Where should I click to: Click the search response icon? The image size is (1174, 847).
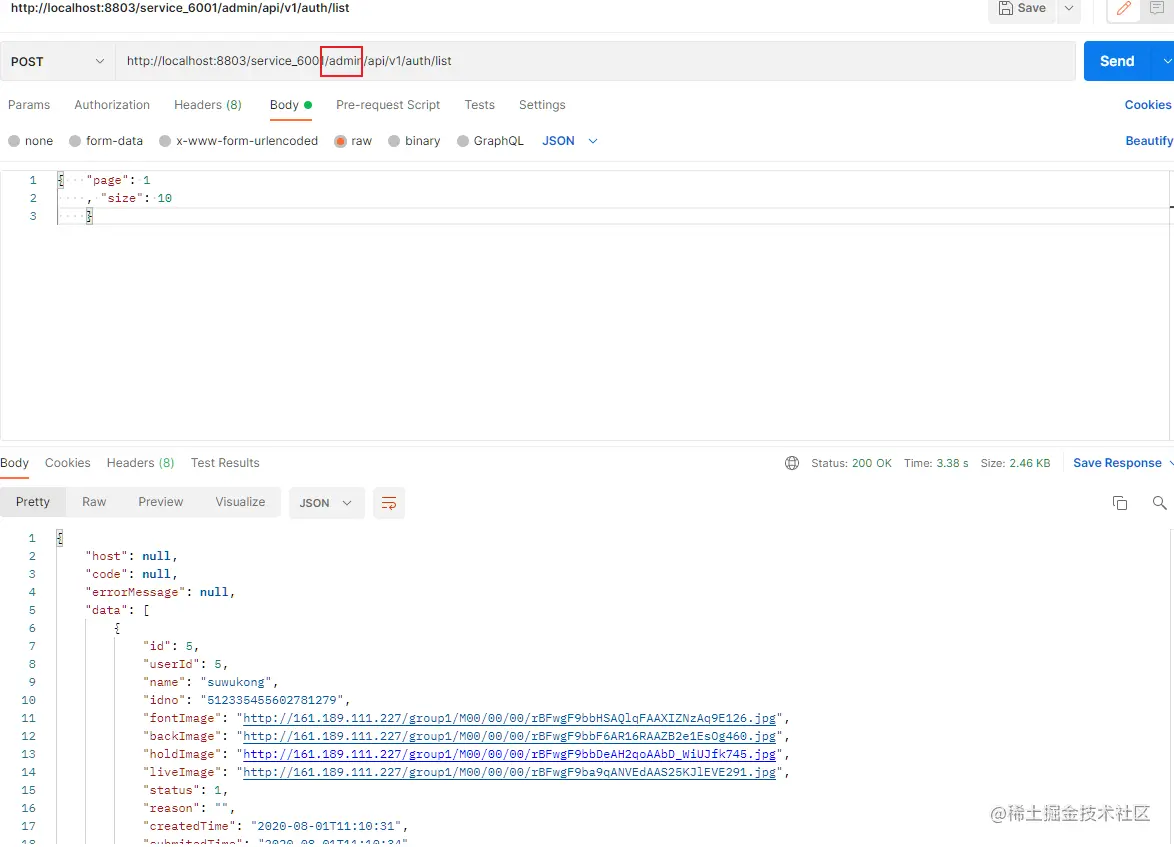pos(1159,503)
